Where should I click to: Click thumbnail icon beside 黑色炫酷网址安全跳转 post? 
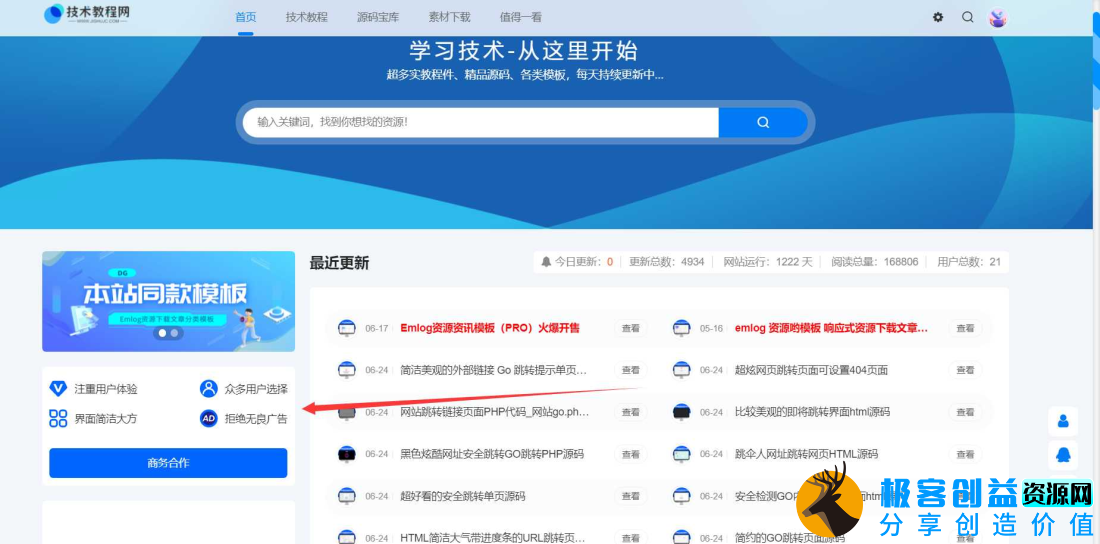point(347,454)
